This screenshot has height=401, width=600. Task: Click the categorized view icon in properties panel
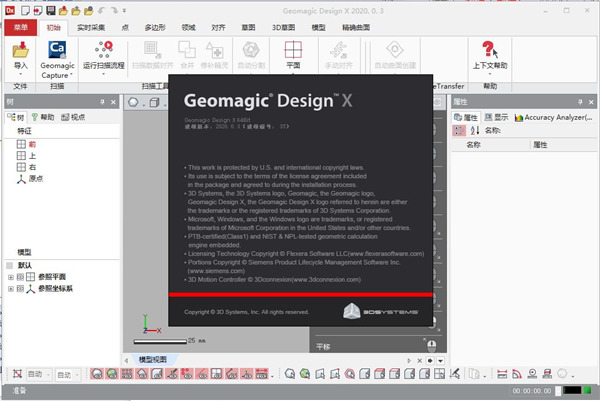459,130
